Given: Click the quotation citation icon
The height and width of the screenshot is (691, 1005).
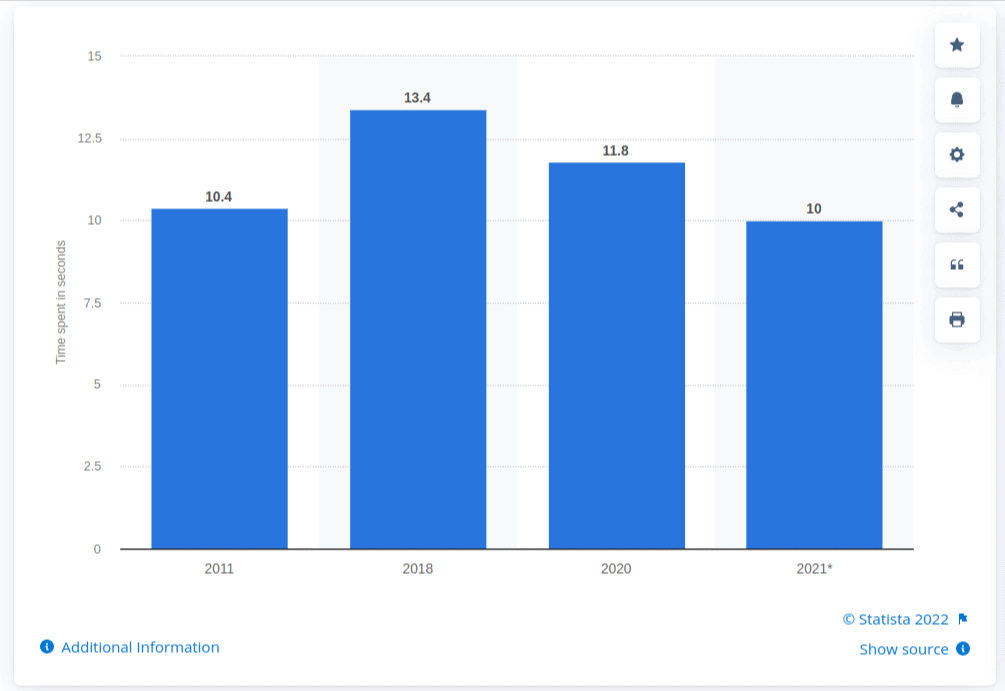Looking at the screenshot, I should pos(957,265).
